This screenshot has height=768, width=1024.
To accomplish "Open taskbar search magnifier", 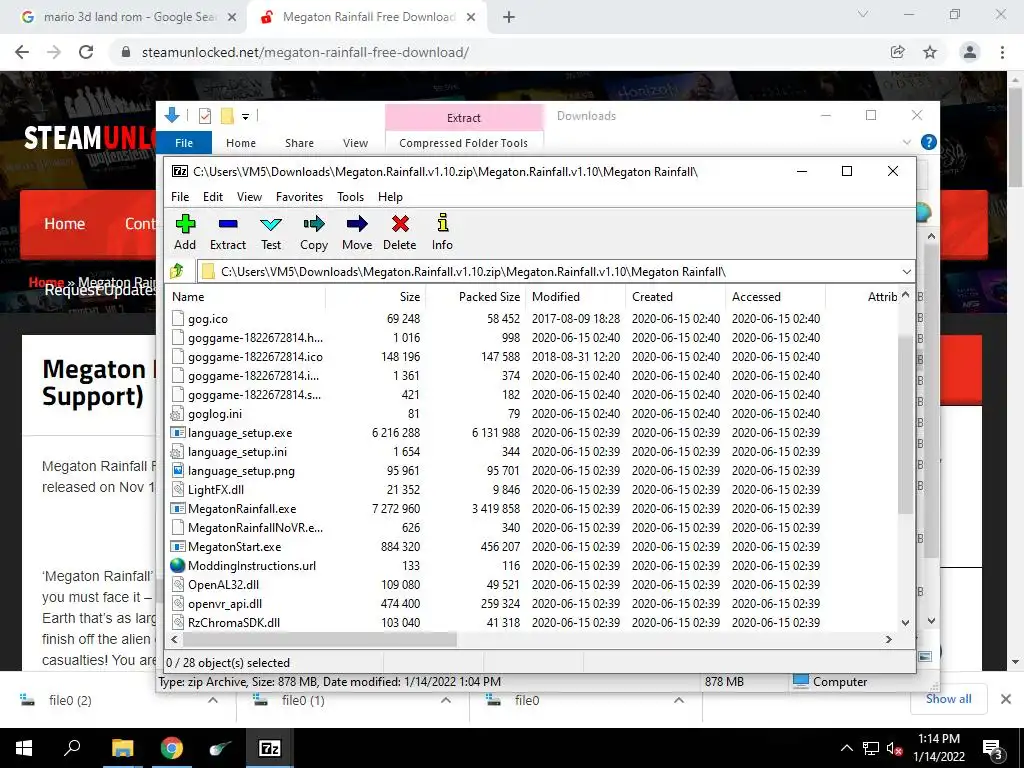I will click(72, 748).
